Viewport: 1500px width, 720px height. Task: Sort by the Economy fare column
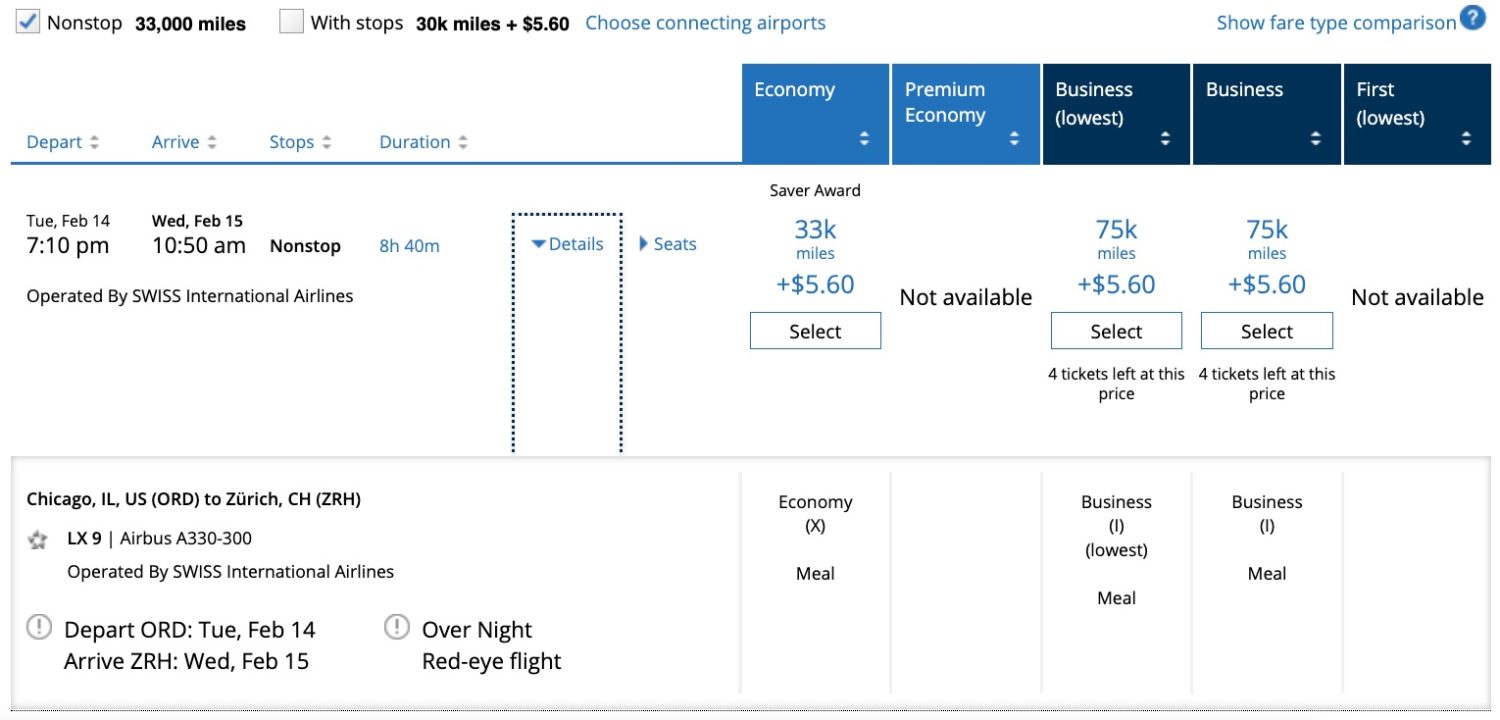[x=816, y=114]
